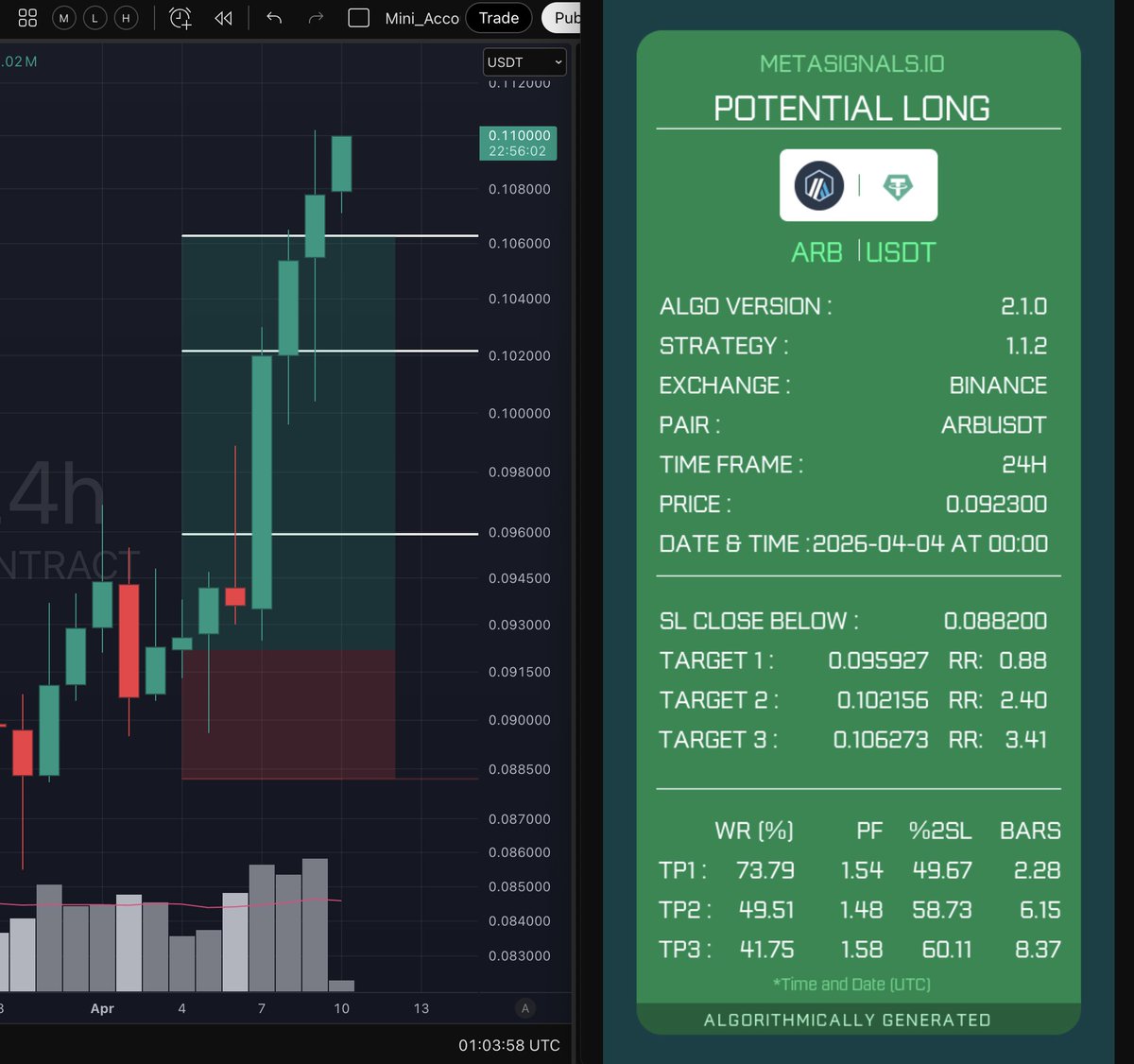Click the stop loss value 0.088200
Screen dimensions: 1134x1064
(995, 621)
